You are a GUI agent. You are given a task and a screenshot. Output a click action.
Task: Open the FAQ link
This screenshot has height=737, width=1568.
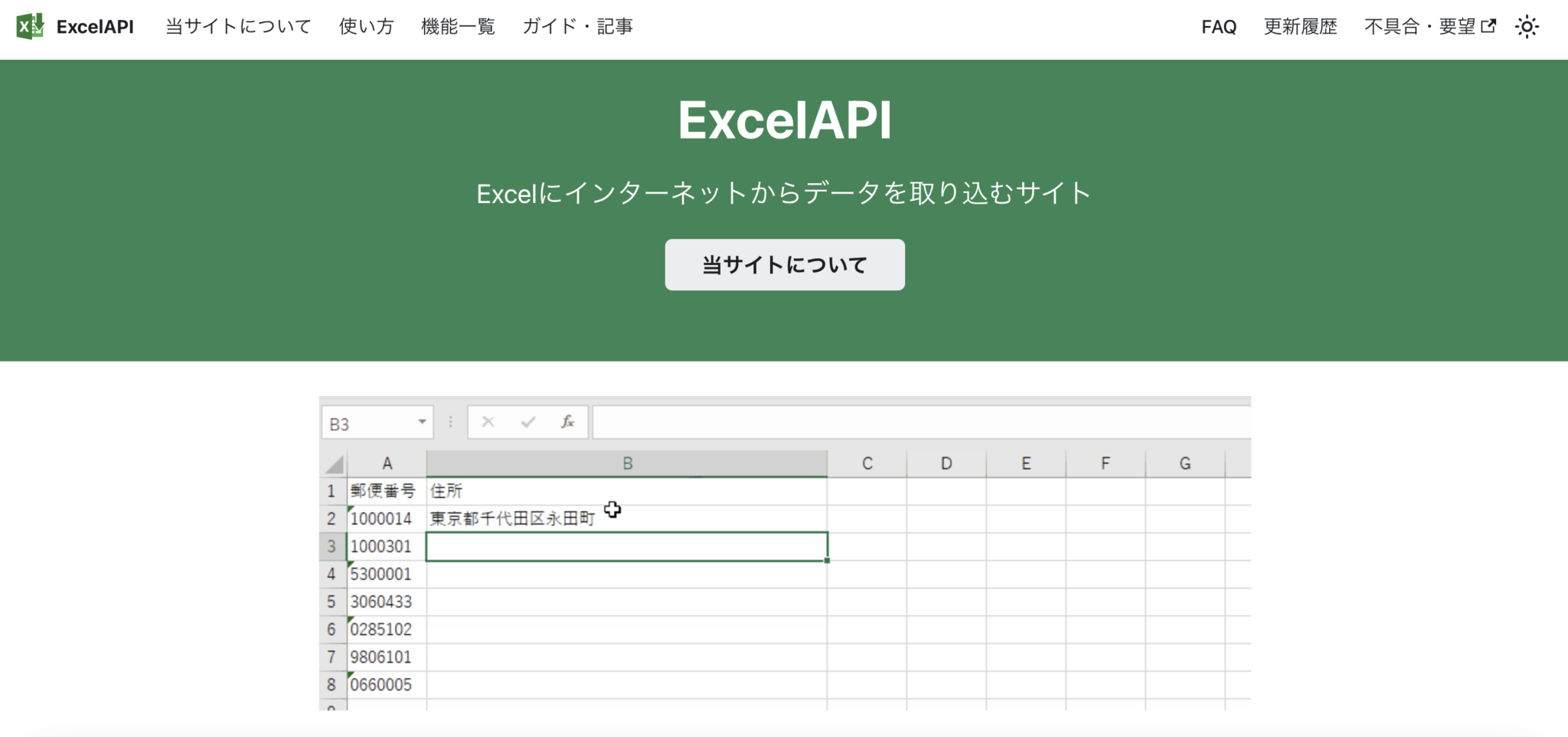pos(1219,27)
